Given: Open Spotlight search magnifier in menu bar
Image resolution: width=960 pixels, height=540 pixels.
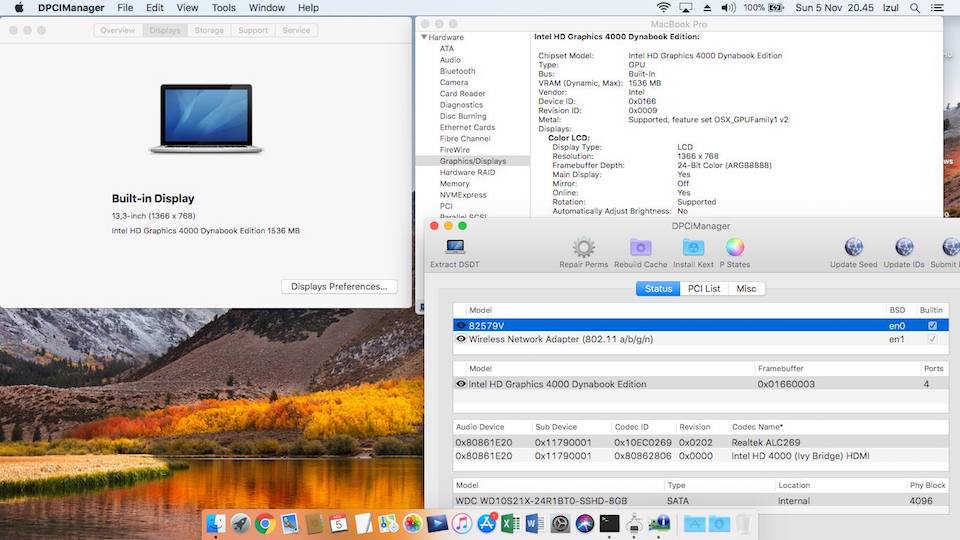Looking at the screenshot, I should tap(915, 8).
